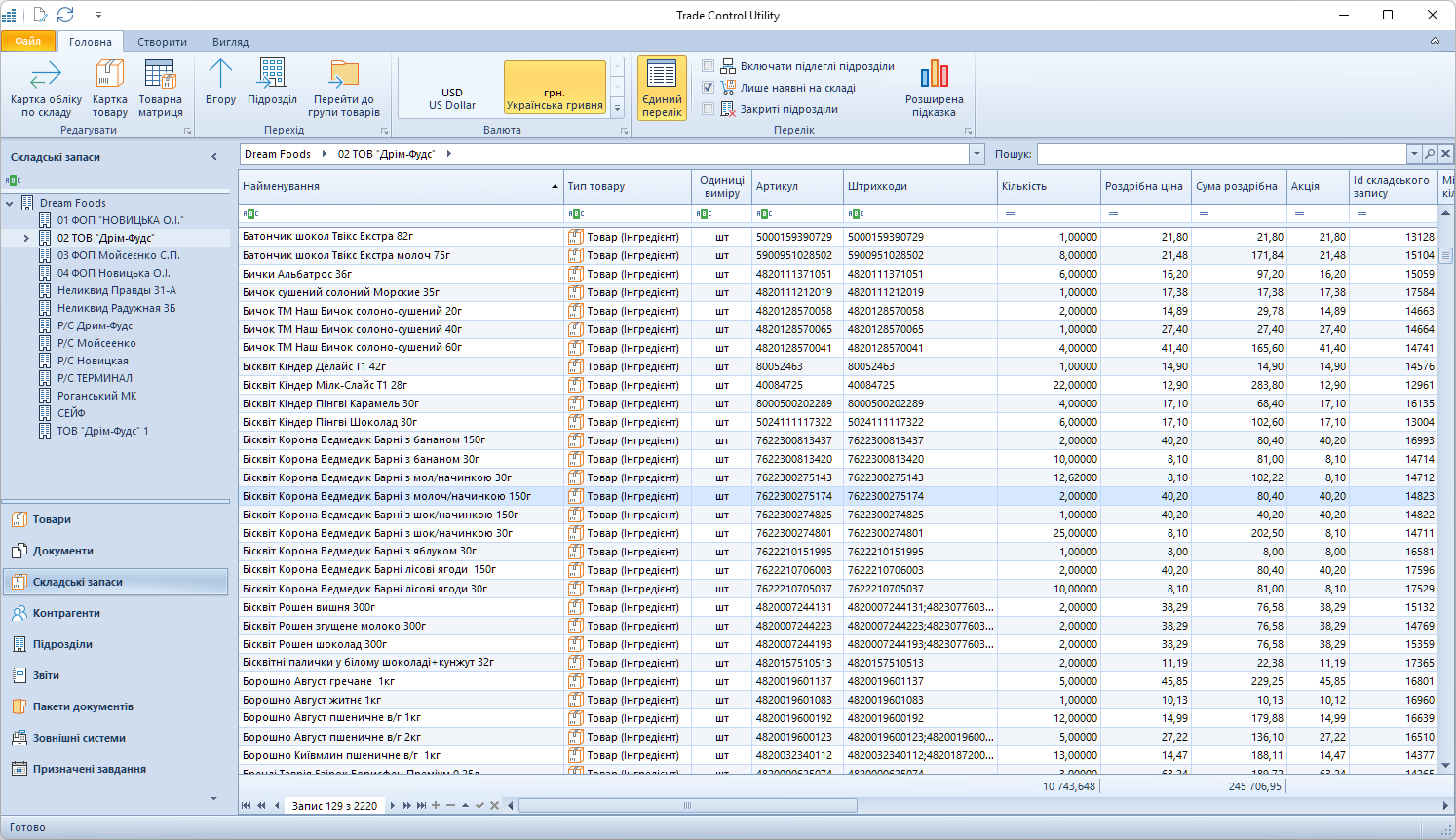Enable Закриті підрозділи checkbox
Image resolution: width=1456 pixels, height=840 pixels.
click(709, 109)
